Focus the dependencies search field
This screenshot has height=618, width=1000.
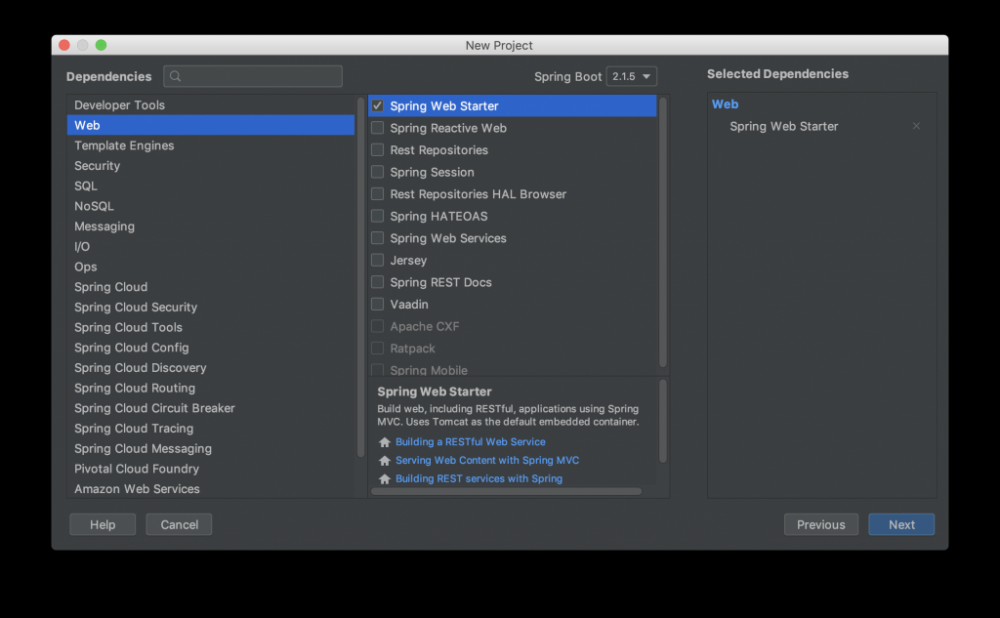pos(262,76)
